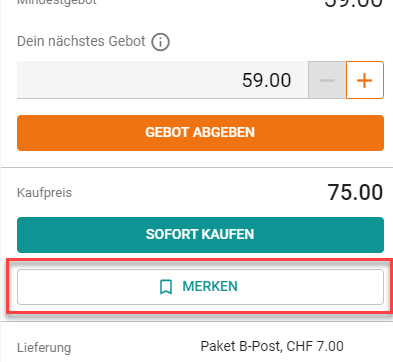Select the Lieferung label
The image size is (393, 362).
44,348
